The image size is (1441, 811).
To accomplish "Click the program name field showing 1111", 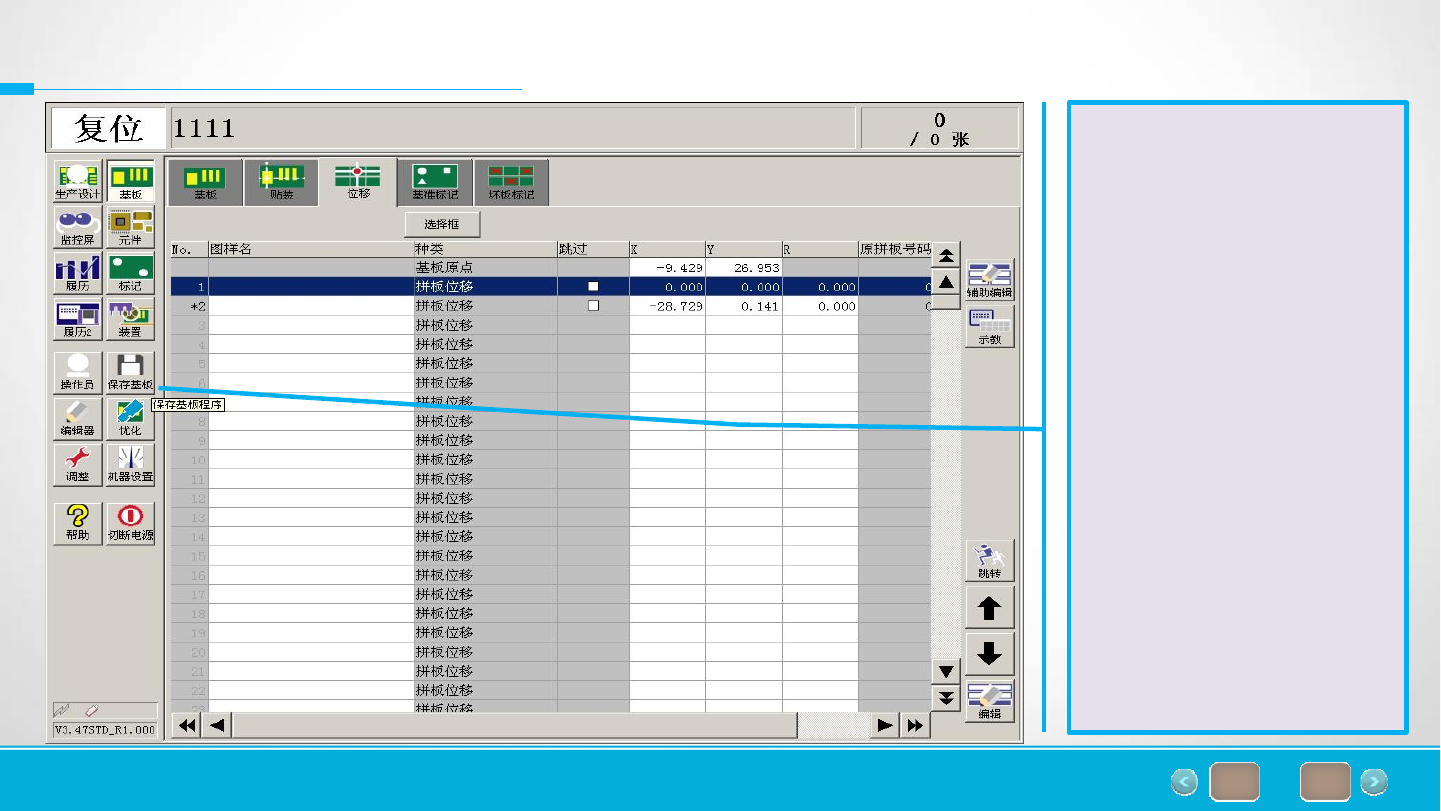I will (x=514, y=128).
